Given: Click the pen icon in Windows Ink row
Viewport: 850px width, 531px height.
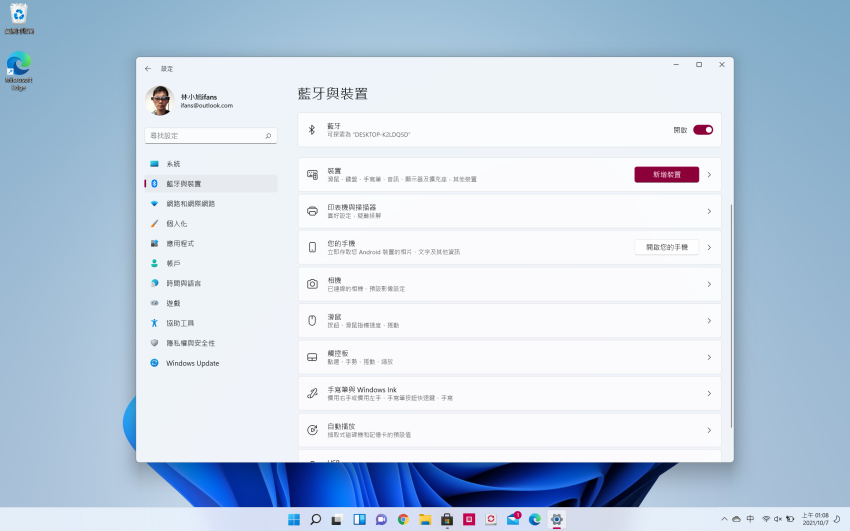Looking at the screenshot, I should coord(312,394).
